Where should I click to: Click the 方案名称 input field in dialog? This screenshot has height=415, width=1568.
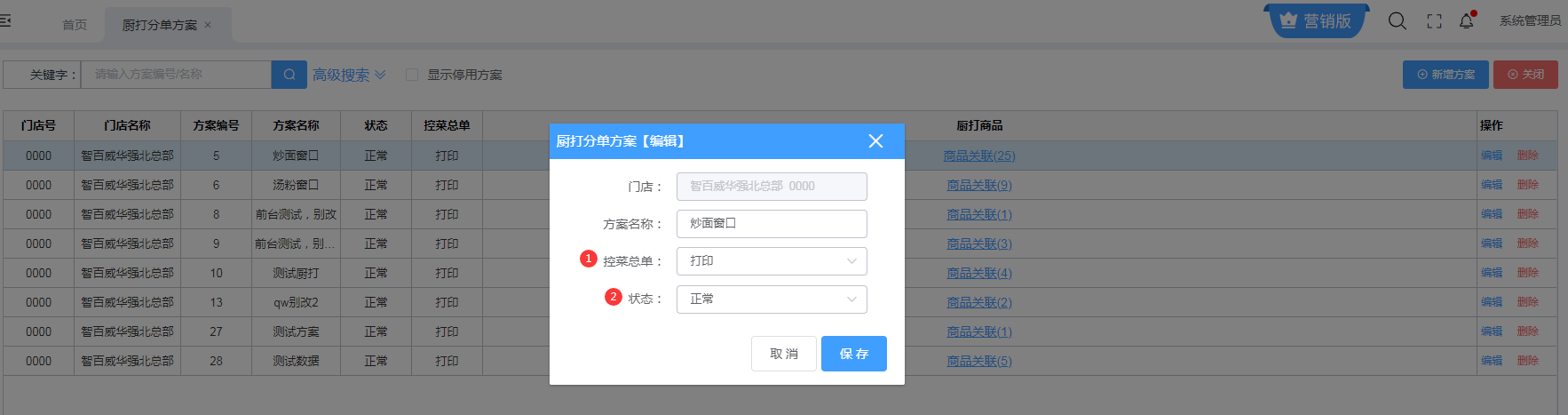(x=771, y=224)
